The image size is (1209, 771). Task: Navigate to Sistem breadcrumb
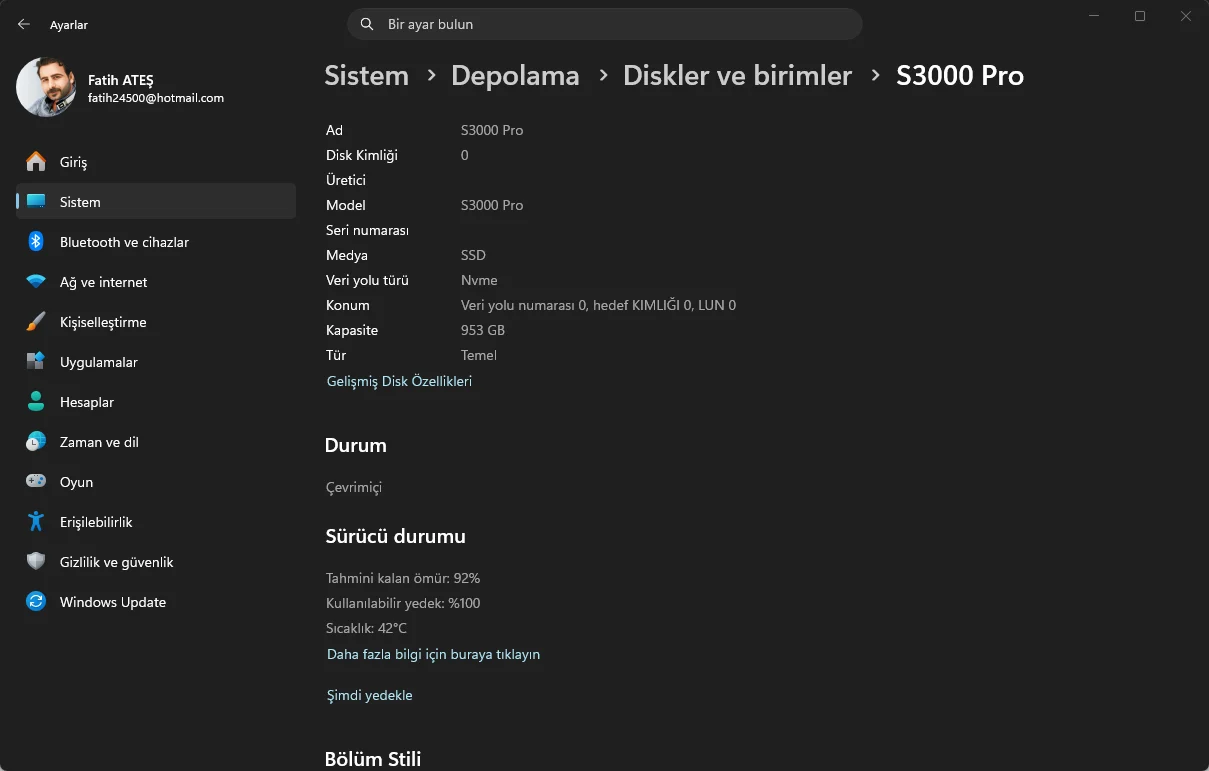point(366,76)
